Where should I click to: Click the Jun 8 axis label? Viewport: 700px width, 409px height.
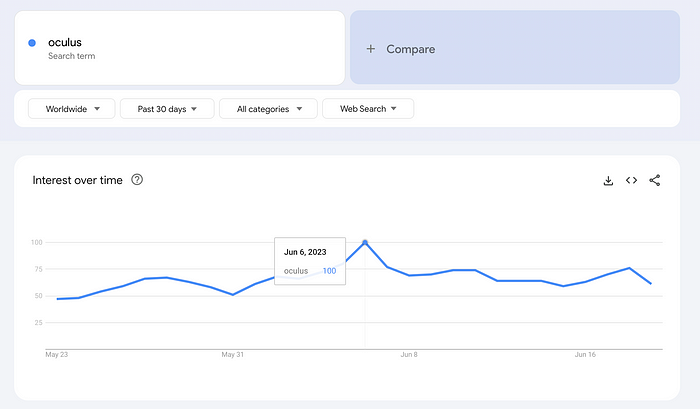(x=409, y=355)
